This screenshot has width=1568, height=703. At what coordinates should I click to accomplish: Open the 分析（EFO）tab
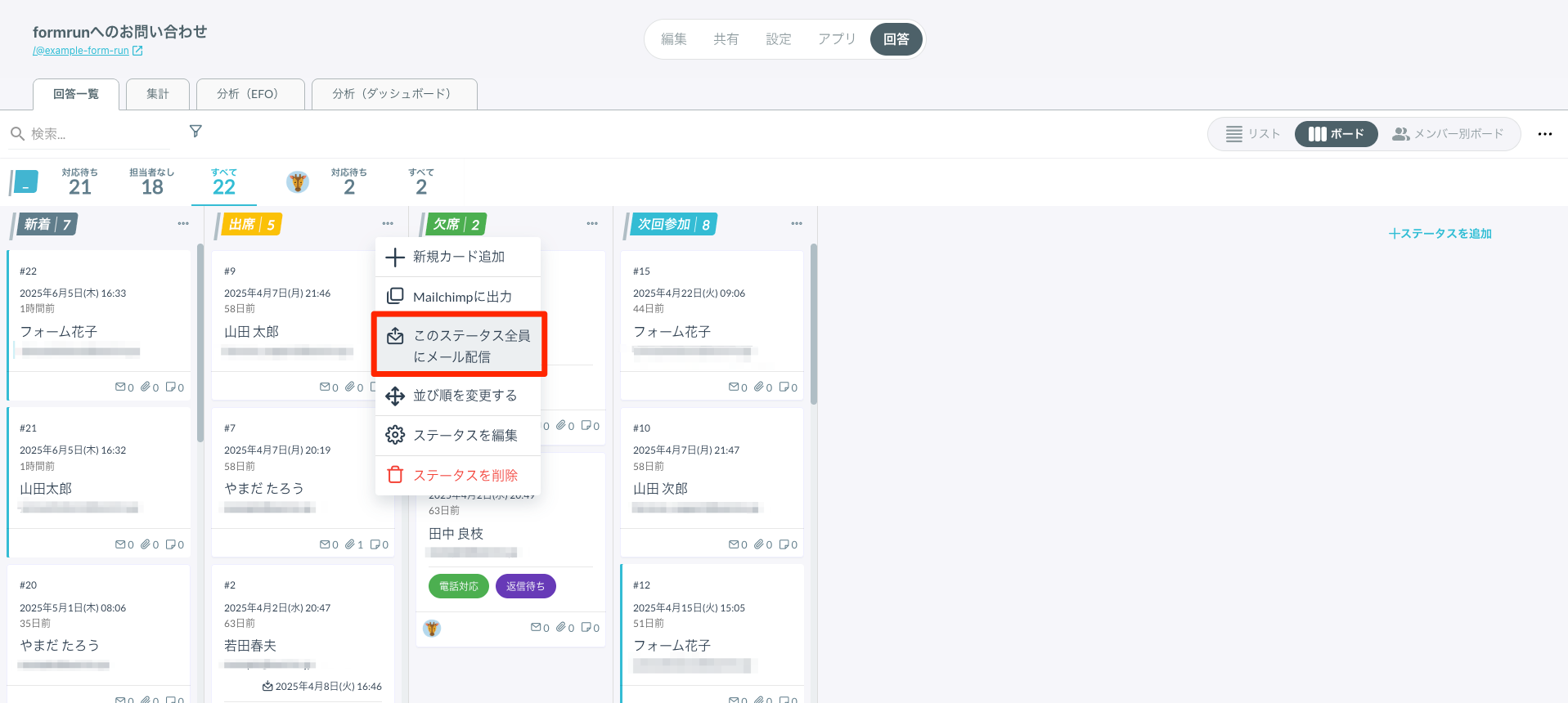tap(250, 94)
